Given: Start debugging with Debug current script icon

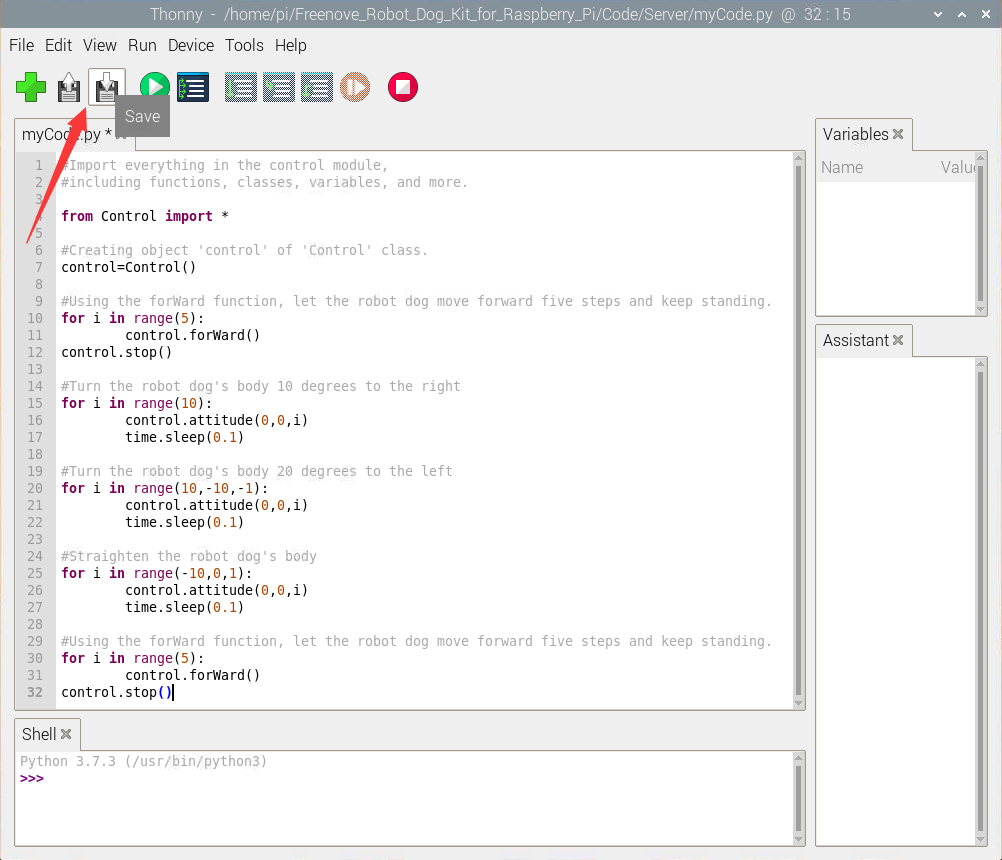Looking at the screenshot, I should tap(193, 88).
